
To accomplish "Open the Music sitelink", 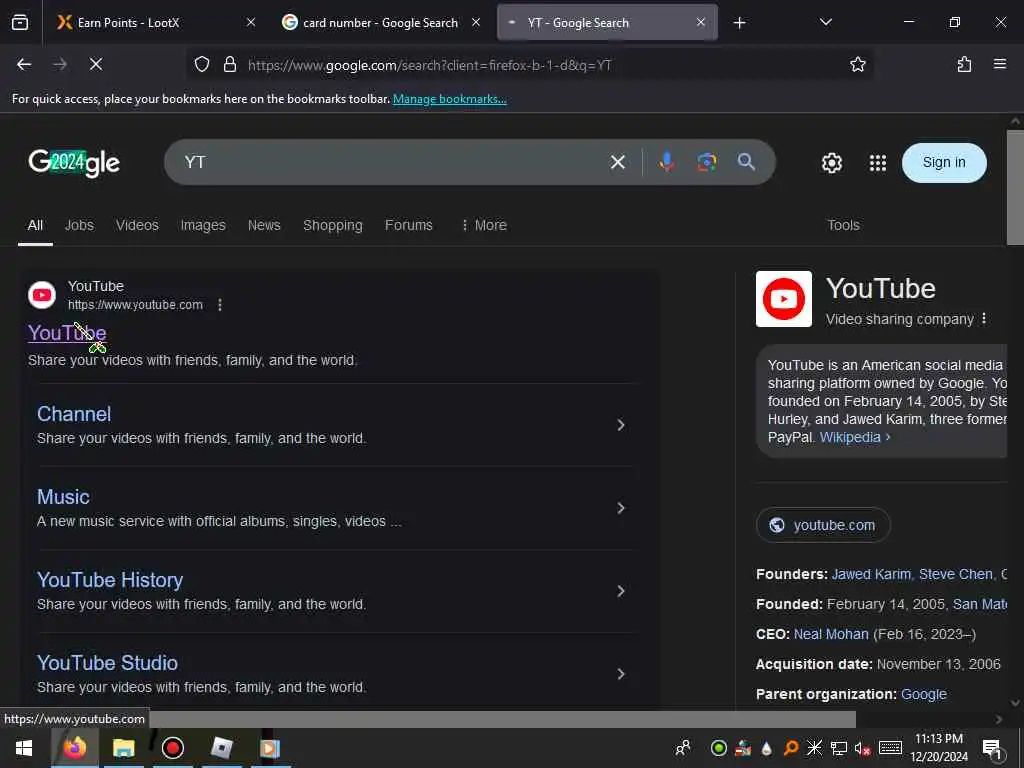I will (63, 497).
